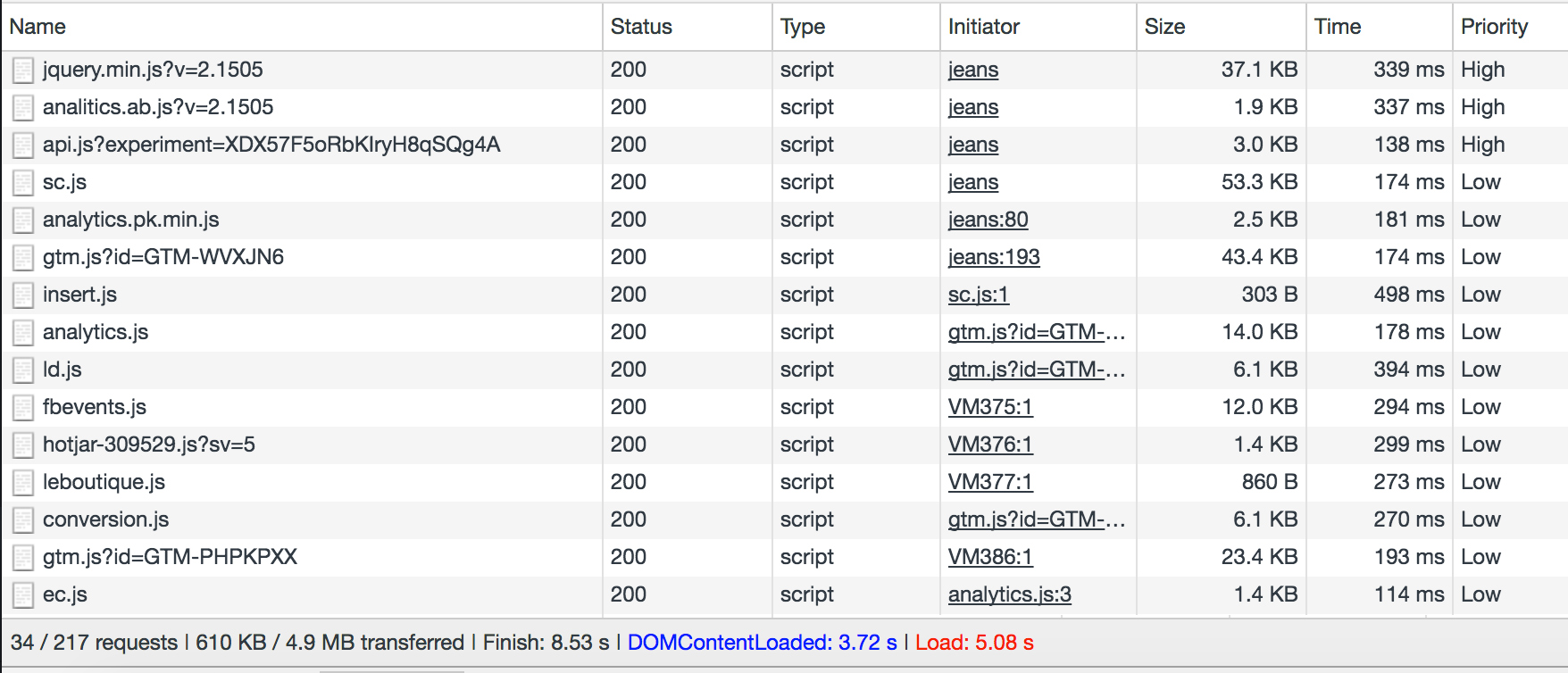
Task: Select the leboutique.js request name
Action: click(104, 482)
